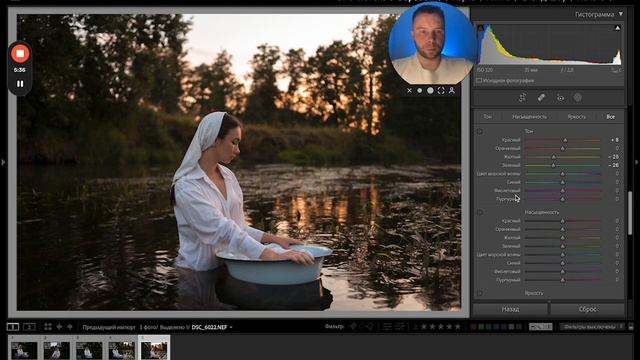Select the Healing bandage tool
This screenshot has height=360, width=640.
coord(541,98)
